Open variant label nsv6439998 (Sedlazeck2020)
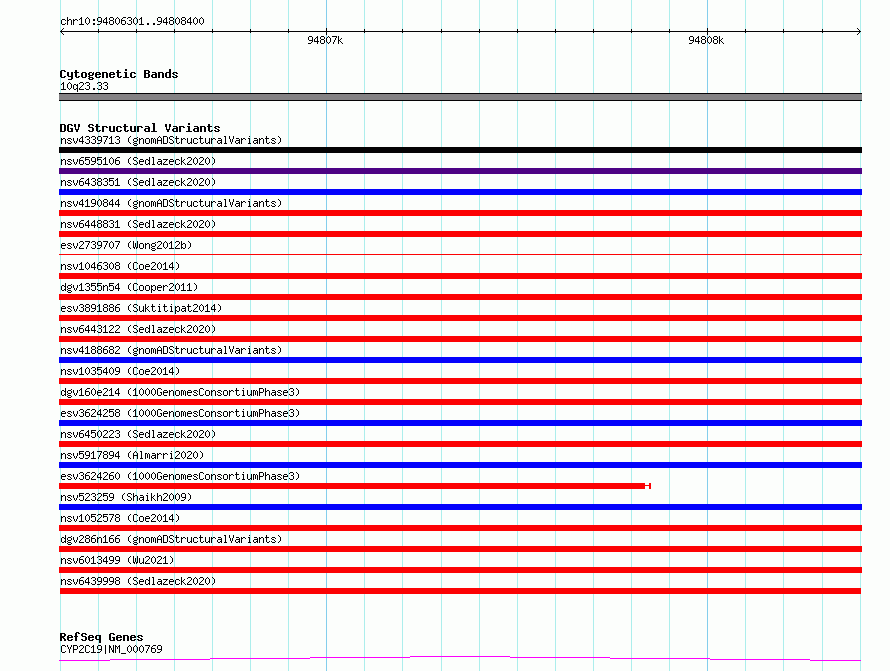890x671 pixels. click(x=138, y=581)
